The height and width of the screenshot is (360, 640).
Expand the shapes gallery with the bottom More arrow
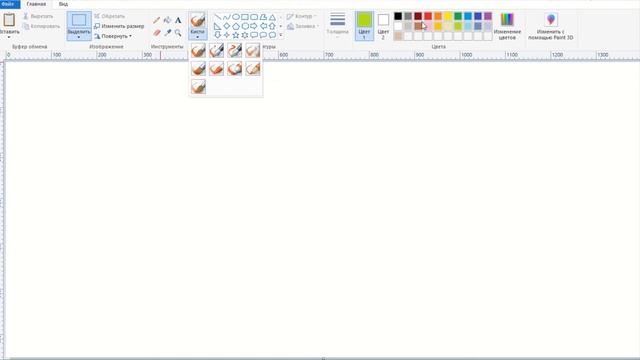(281, 35)
